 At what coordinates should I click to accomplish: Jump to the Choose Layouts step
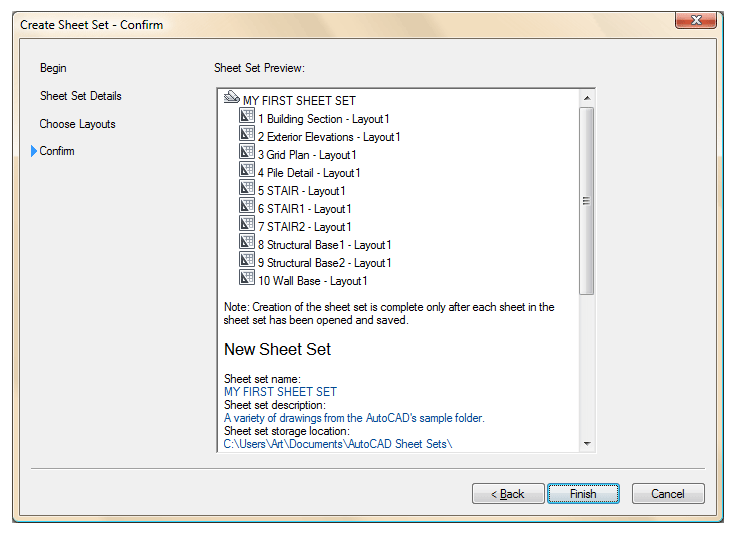coord(77,124)
